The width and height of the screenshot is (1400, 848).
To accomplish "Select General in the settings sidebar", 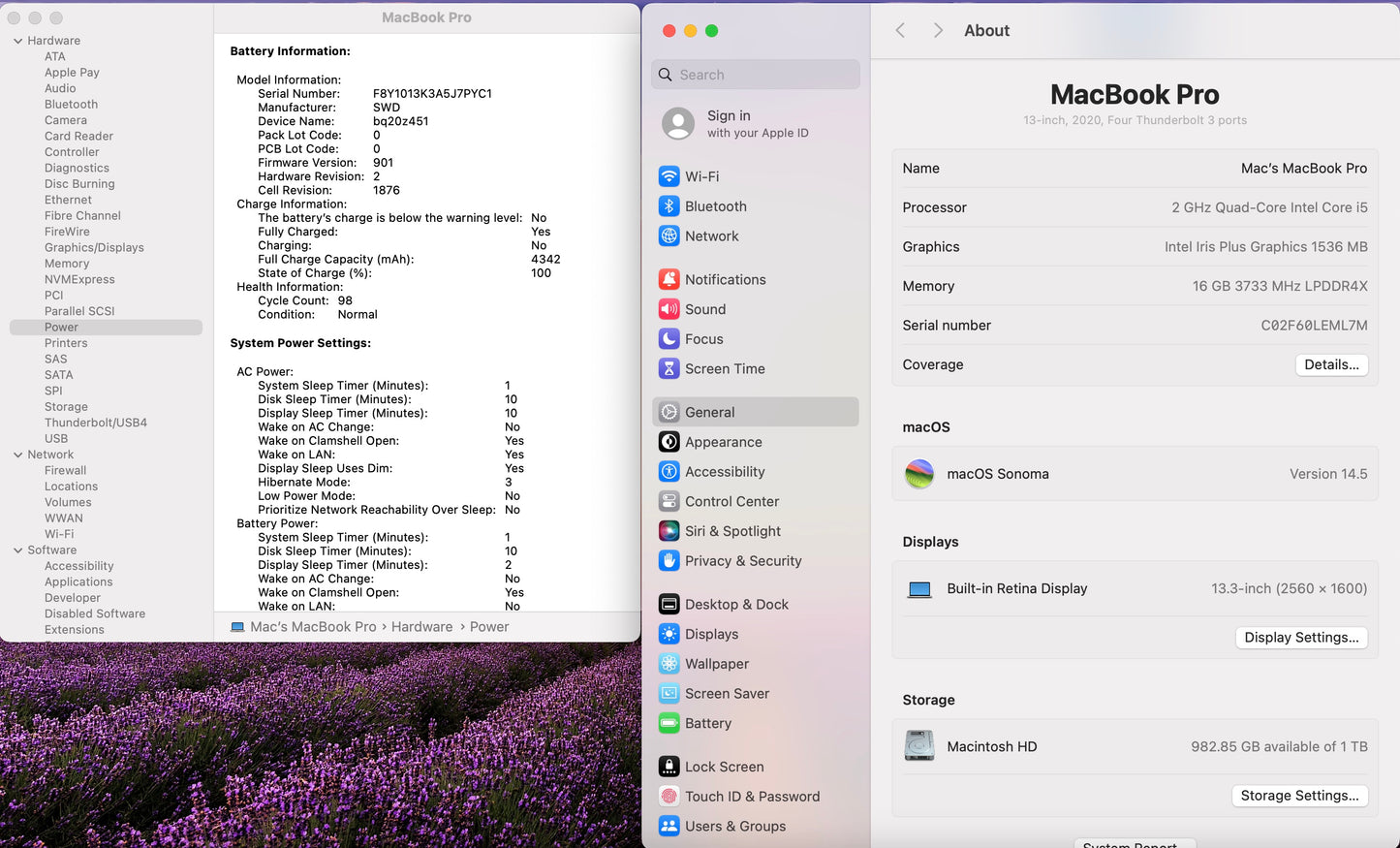I will (708, 411).
